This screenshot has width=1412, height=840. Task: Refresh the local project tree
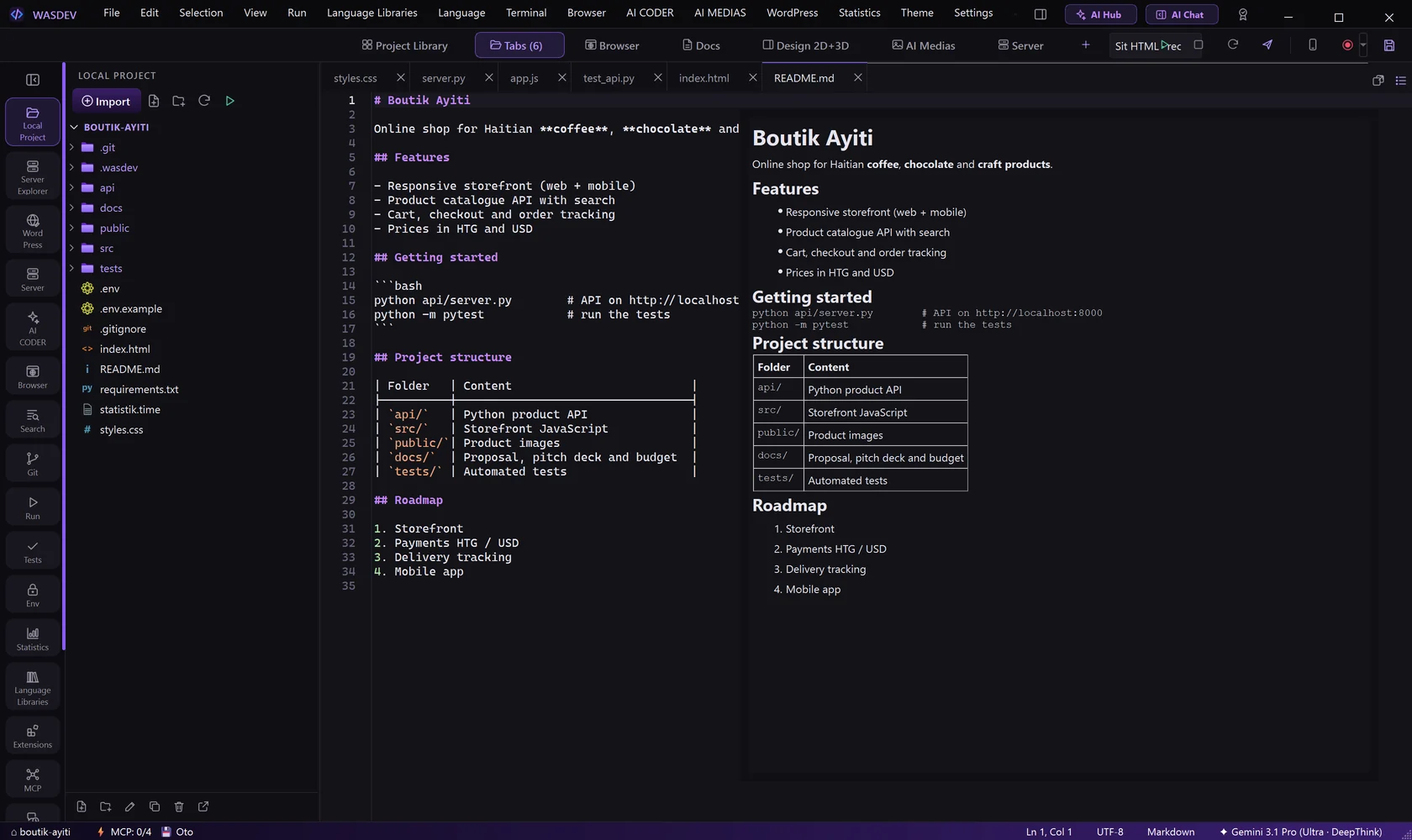click(x=204, y=101)
